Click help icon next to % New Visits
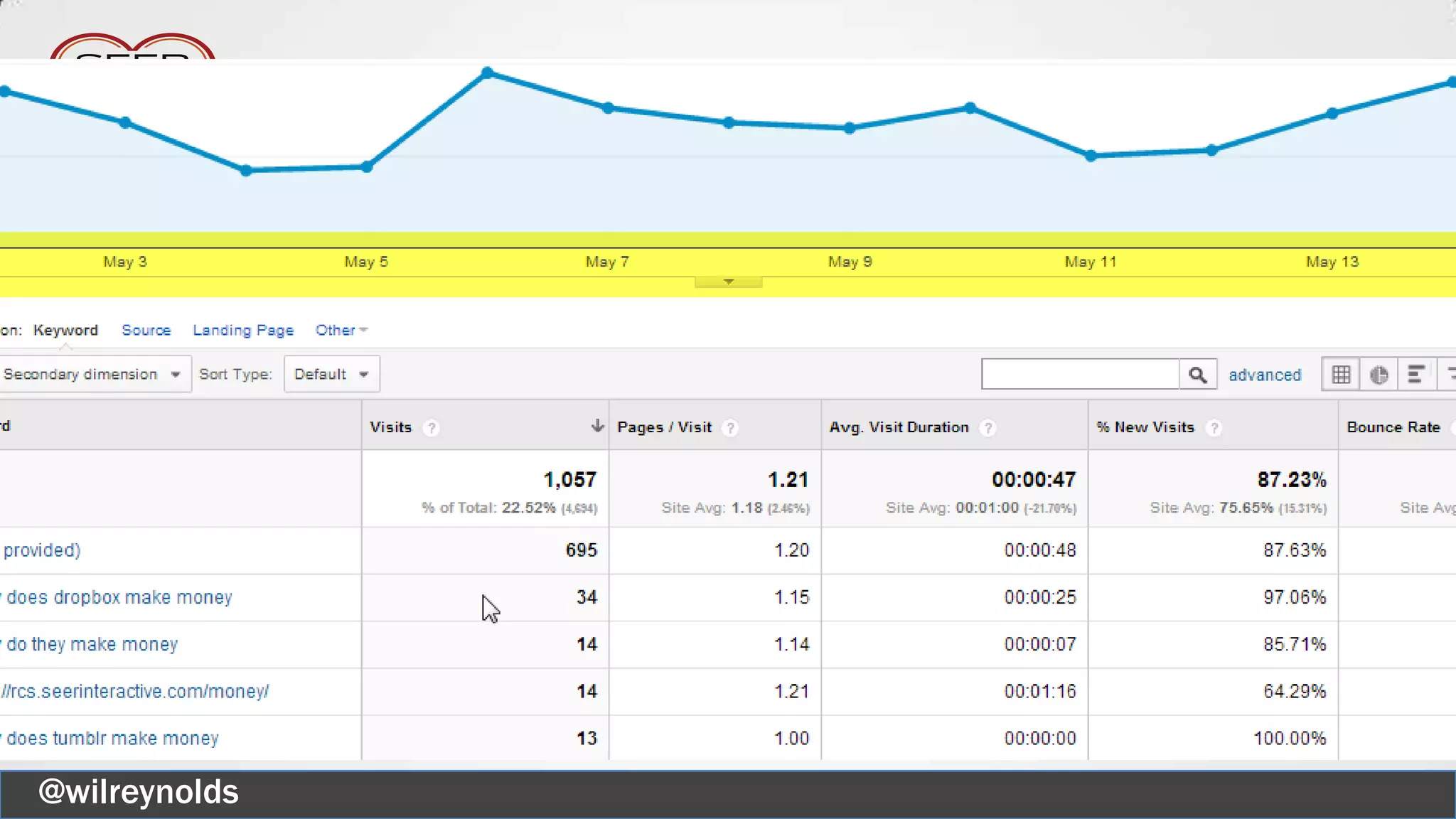The image size is (1456, 819). 1214,428
